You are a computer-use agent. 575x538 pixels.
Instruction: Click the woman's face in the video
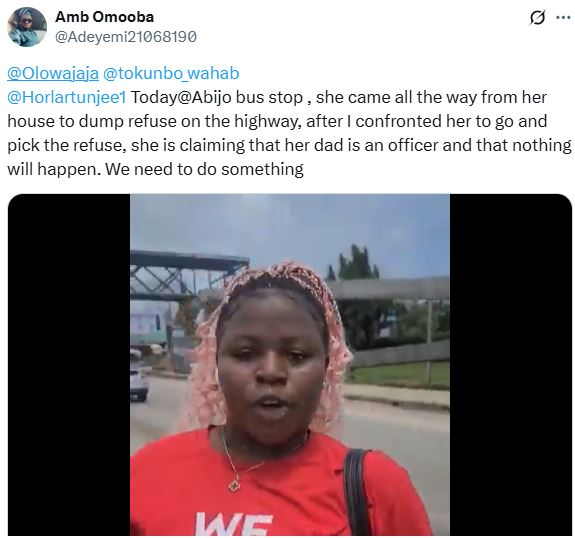coord(272,361)
